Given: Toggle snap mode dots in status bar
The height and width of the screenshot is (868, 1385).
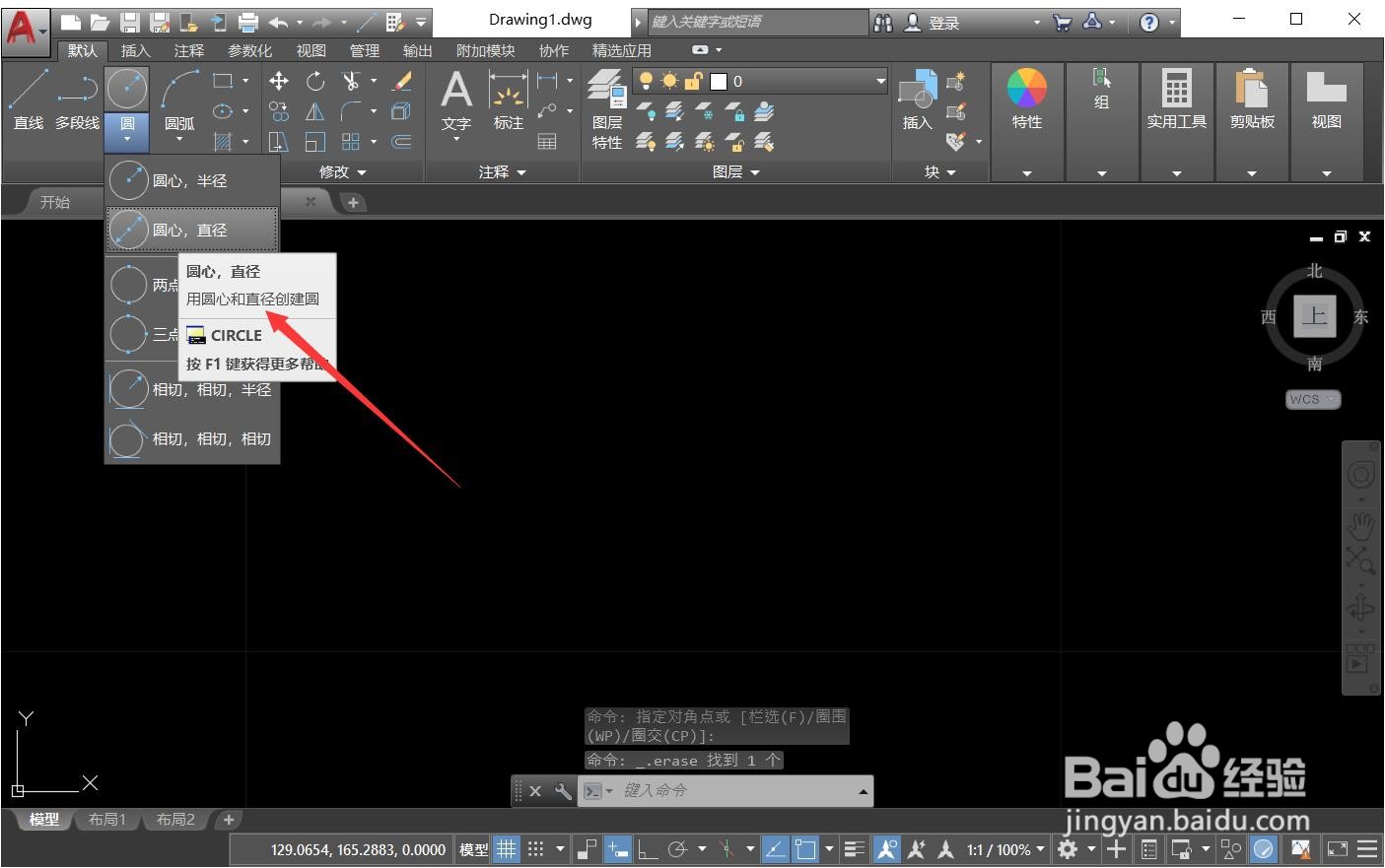Looking at the screenshot, I should [x=535, y=848].
